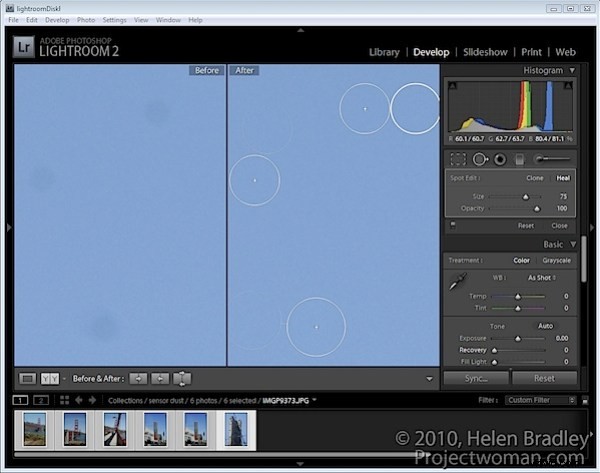The image size is (600, 473).
Task: Collapse the Histogram panel
Action: click(572, 70)
